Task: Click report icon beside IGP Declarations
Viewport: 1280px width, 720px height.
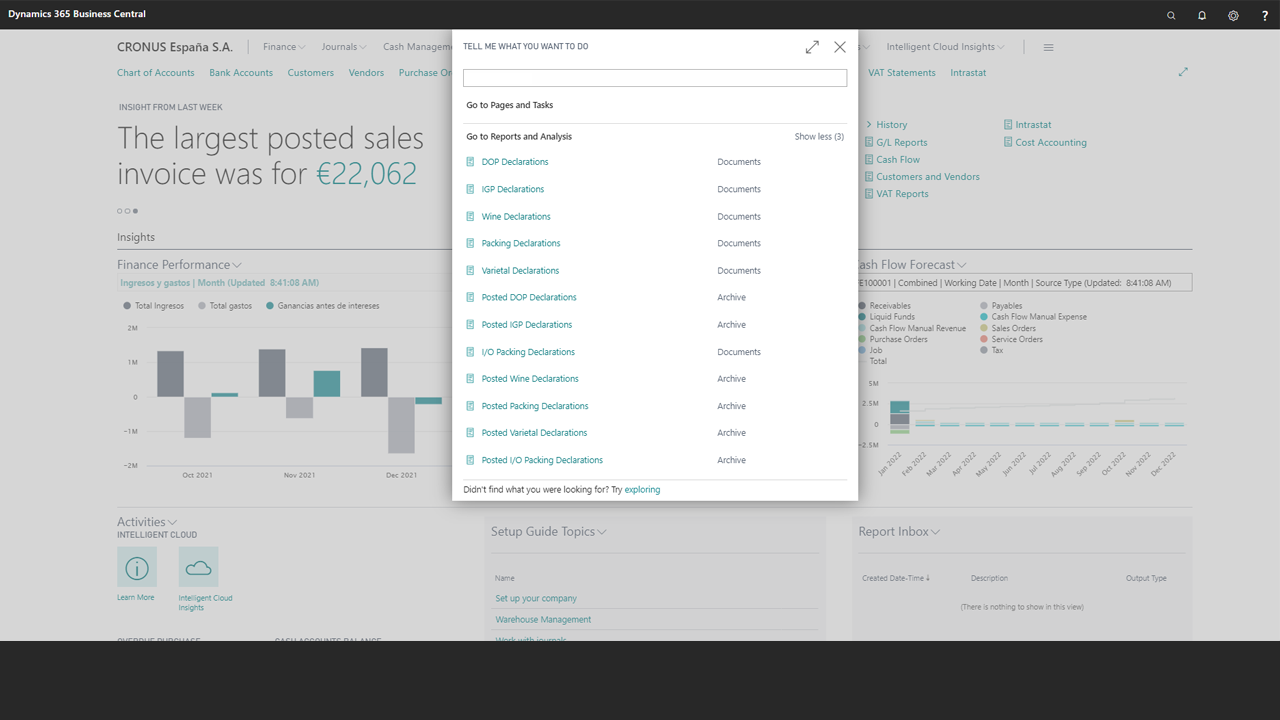Action: 471,189
